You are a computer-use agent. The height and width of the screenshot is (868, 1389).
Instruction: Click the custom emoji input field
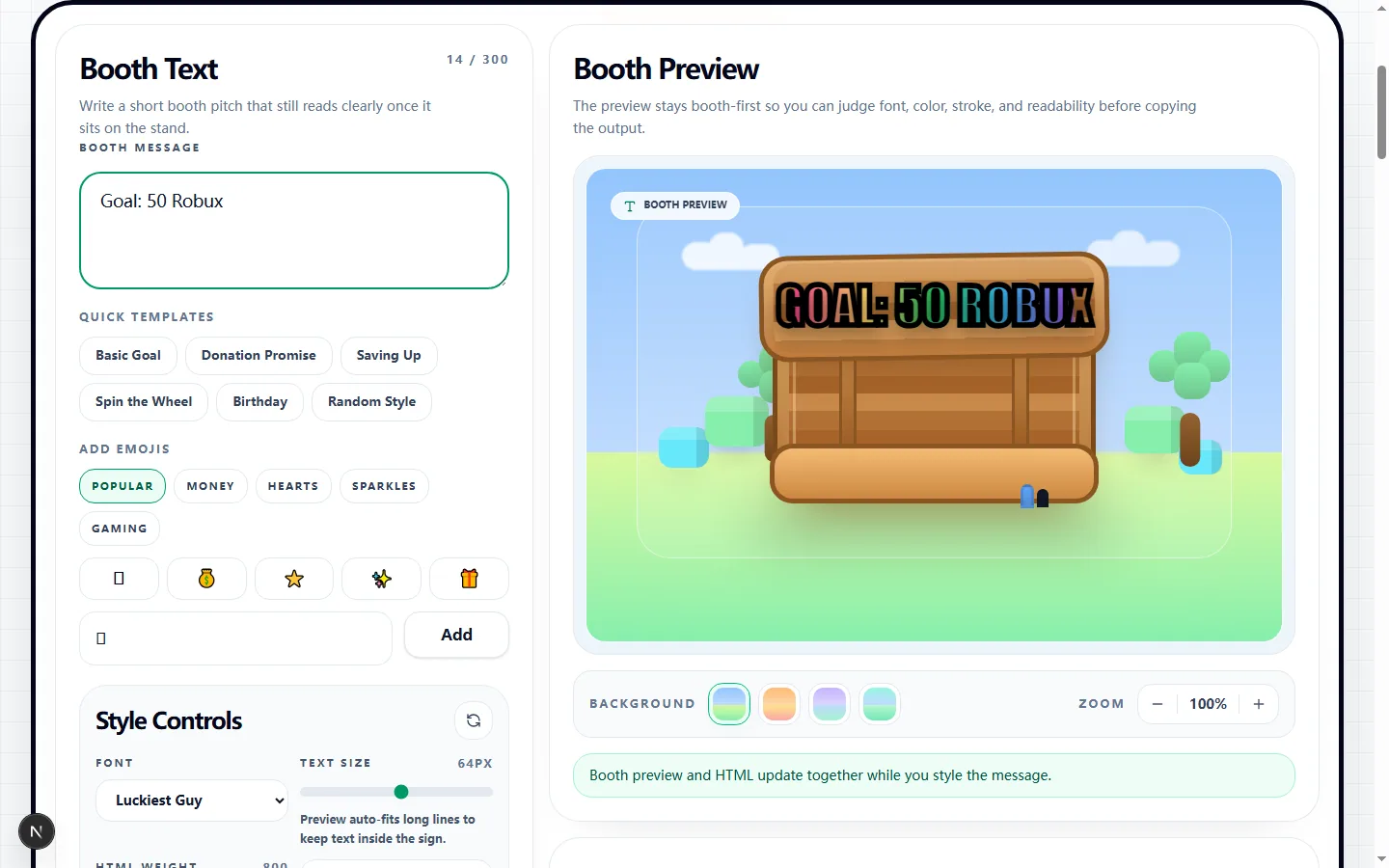click(x=235, y=638)
